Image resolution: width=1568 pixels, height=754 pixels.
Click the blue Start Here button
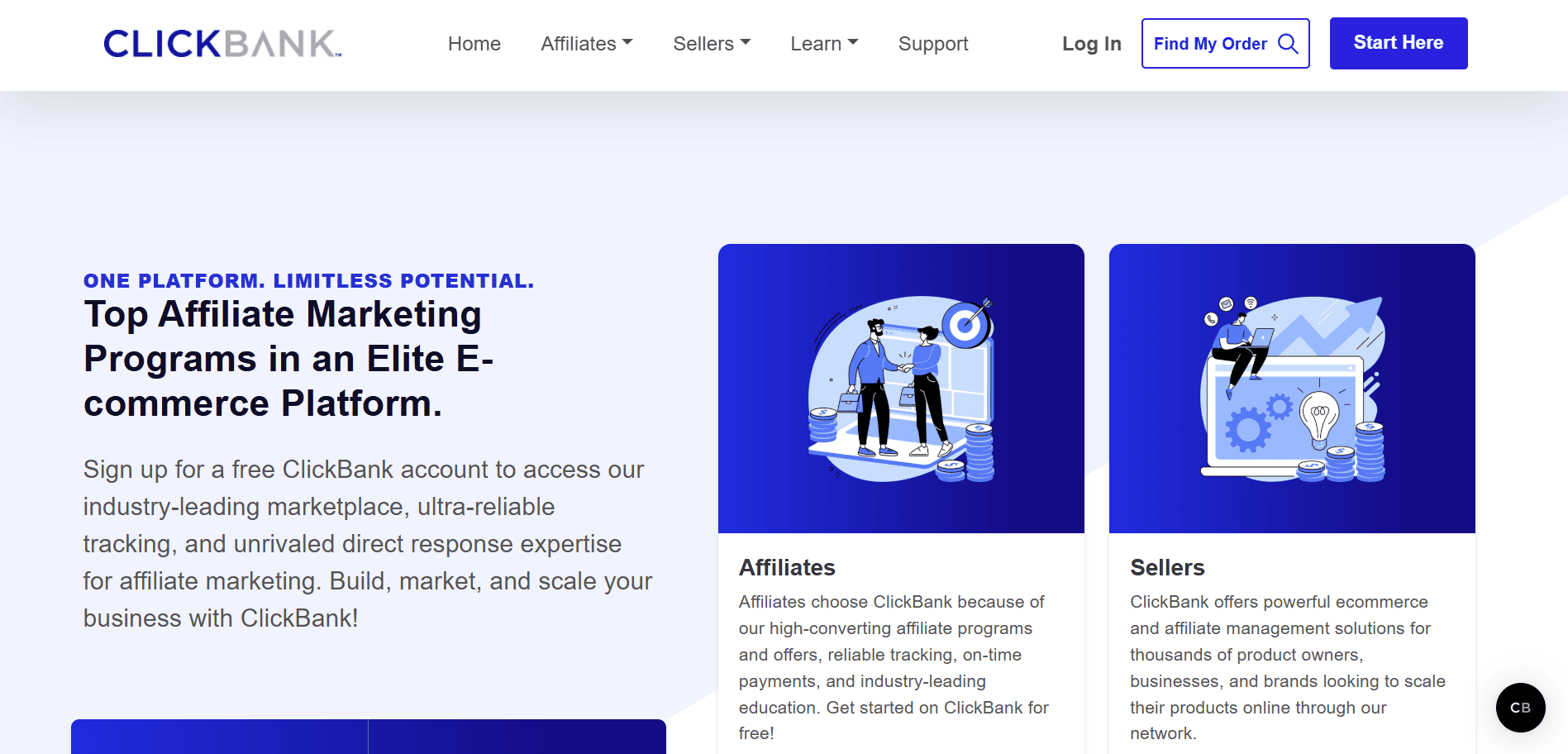tap(1399, 43)
